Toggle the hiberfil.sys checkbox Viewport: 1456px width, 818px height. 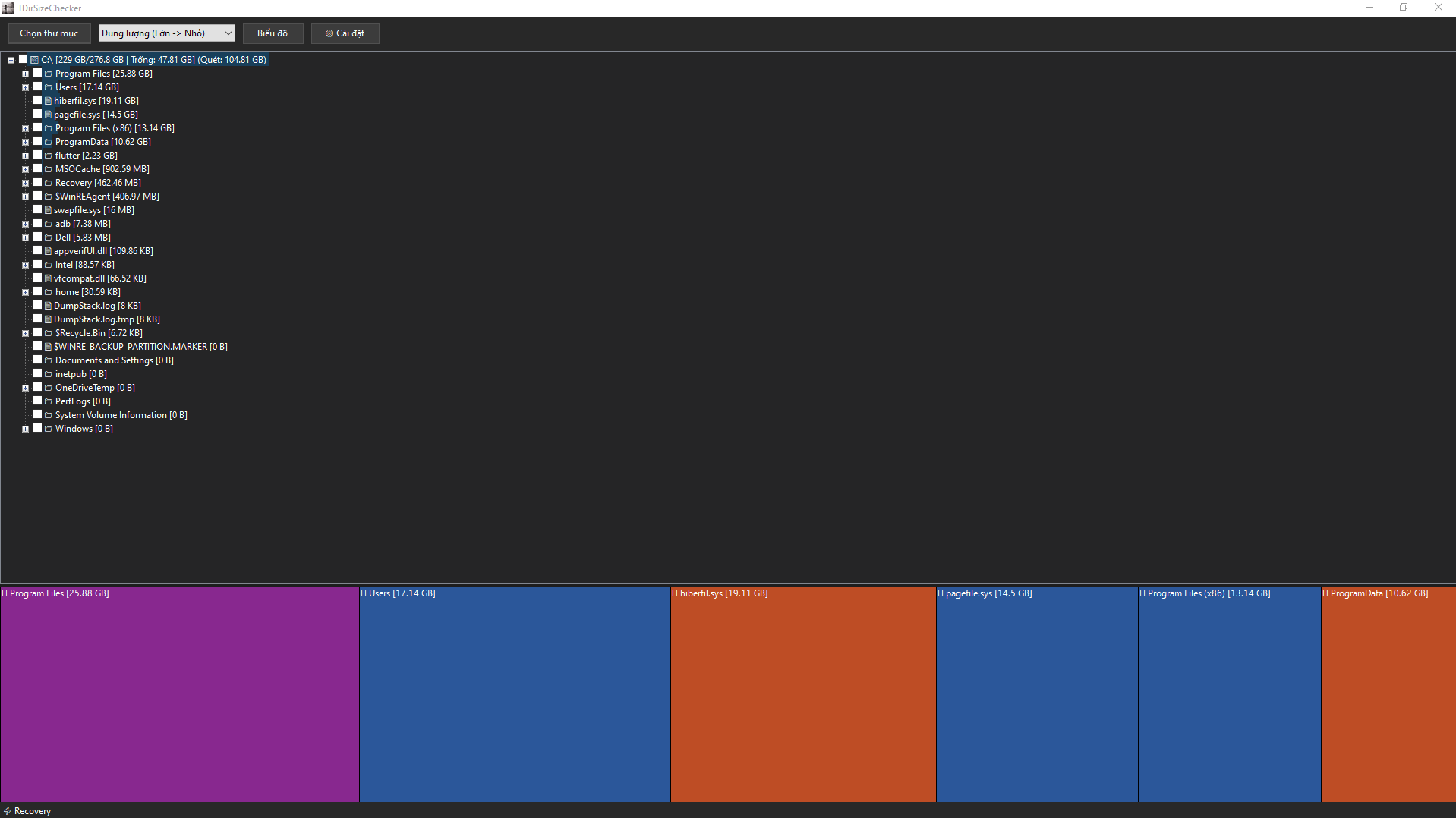pyautogui.click(x=37, y=100)
